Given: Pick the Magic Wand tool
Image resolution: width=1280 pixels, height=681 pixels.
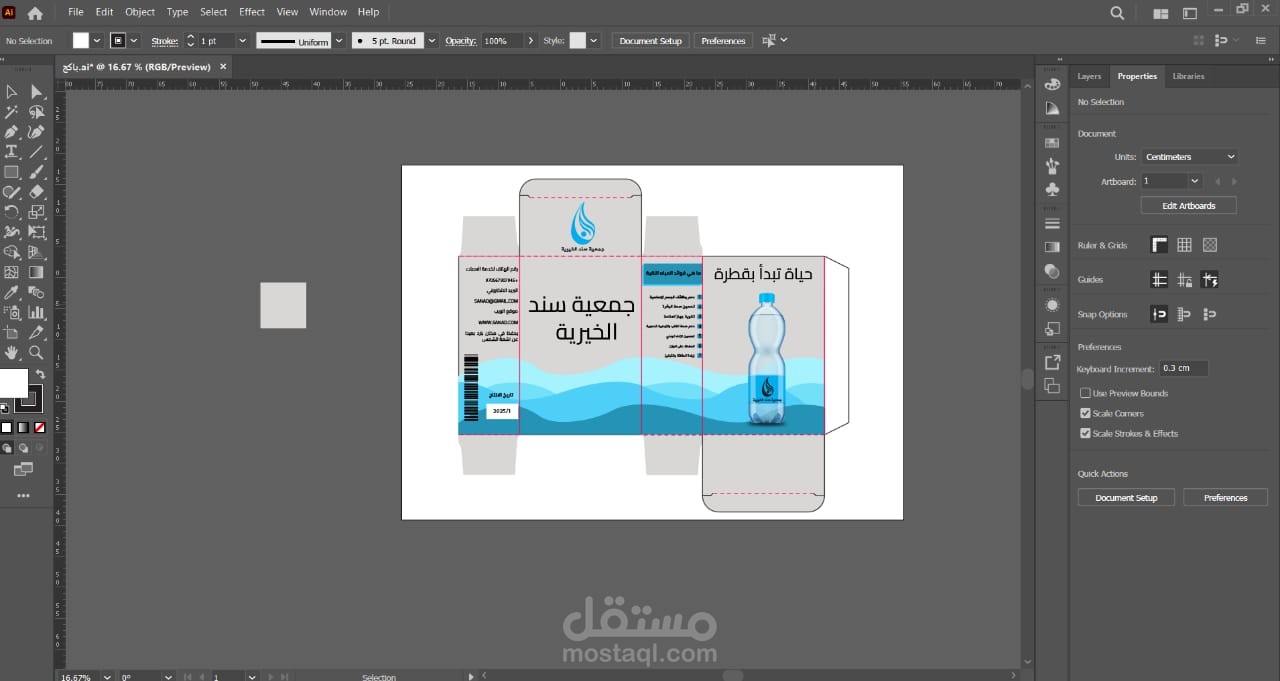Looking at the screenshot, I should [x=12, y=112].
